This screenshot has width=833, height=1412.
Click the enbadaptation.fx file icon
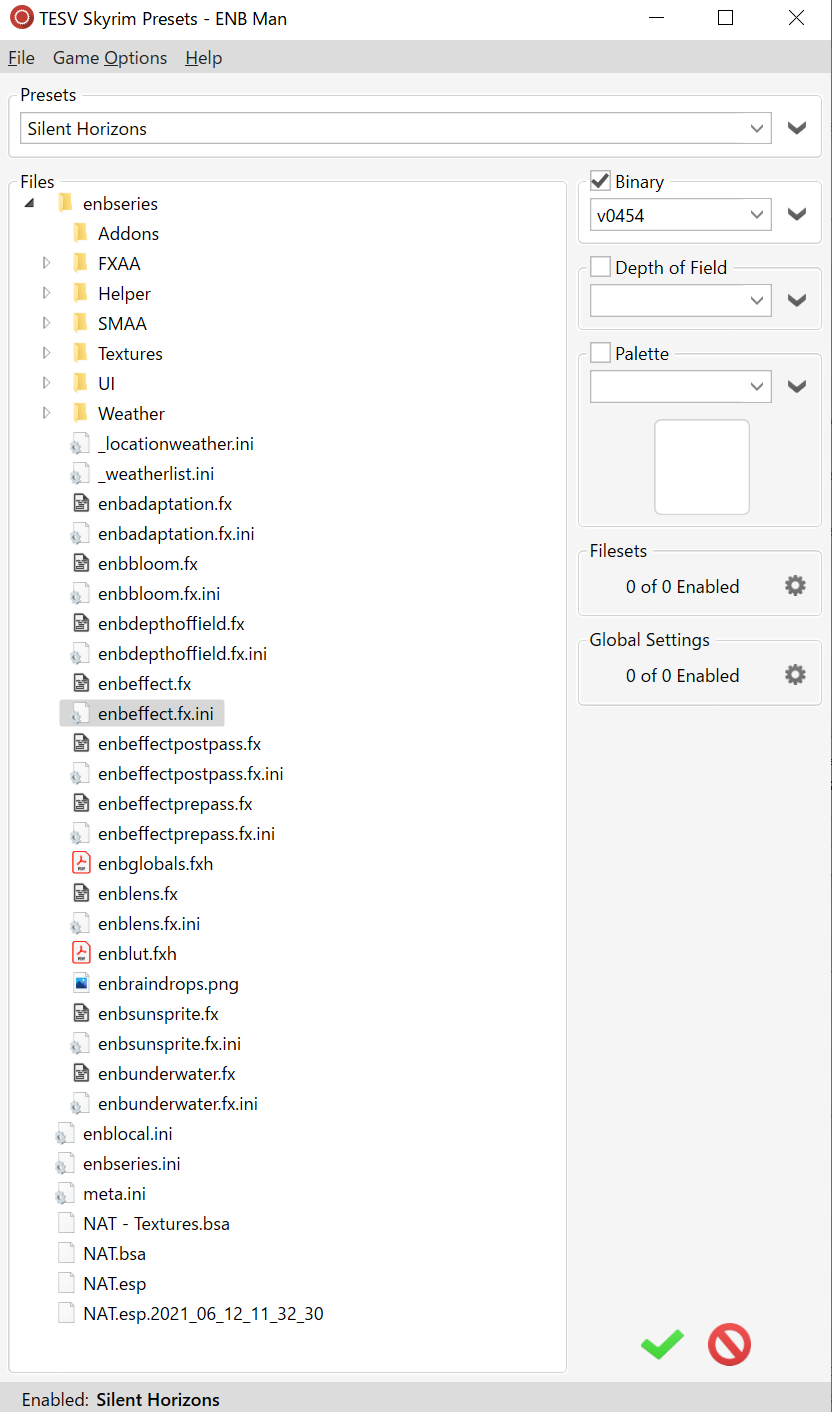click(81, 503)
